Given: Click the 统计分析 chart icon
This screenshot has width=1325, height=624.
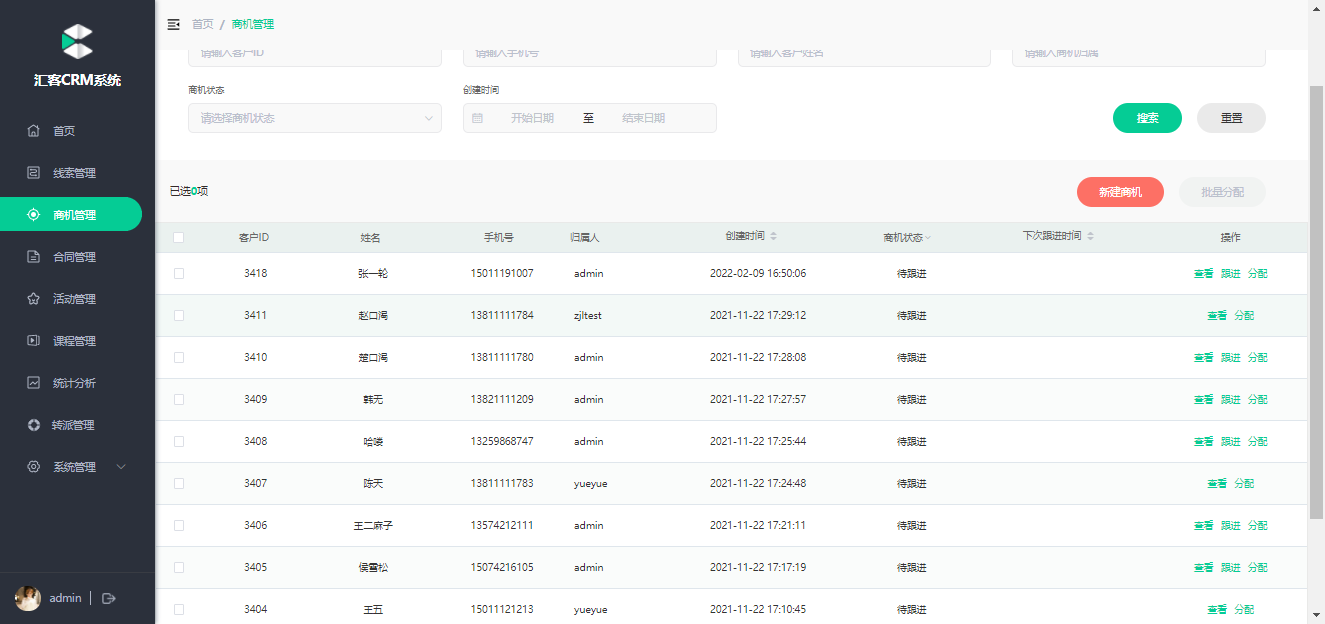Looking at the screenshot, I should (x=33, y=383).
